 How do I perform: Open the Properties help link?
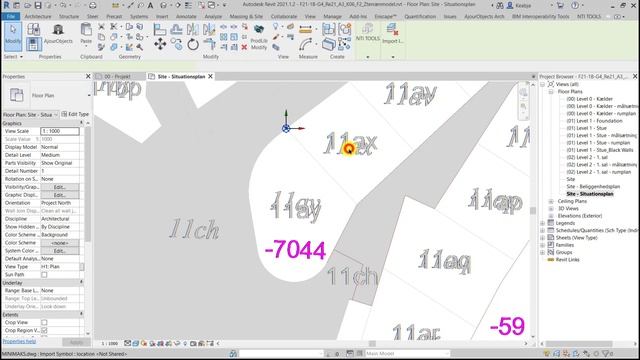click(19, 341)
